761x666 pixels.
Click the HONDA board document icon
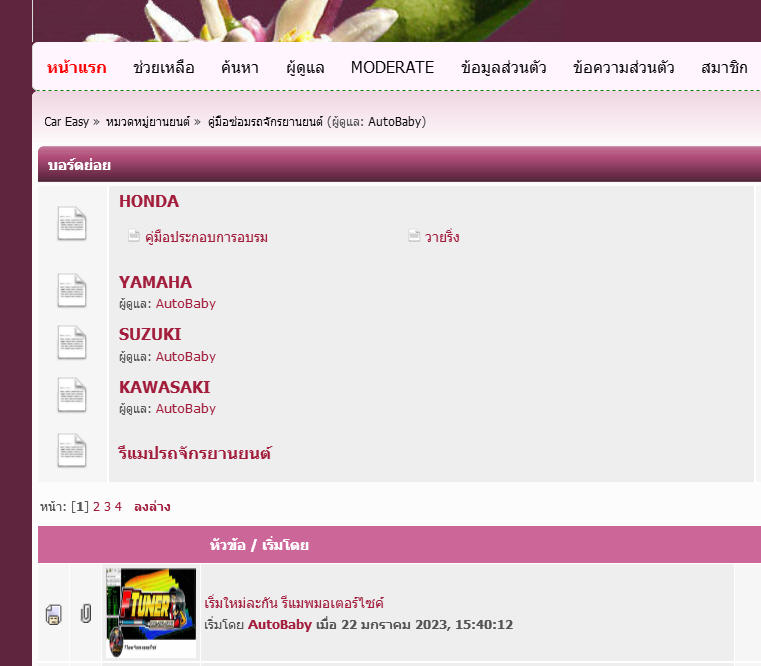click(72, 223)
